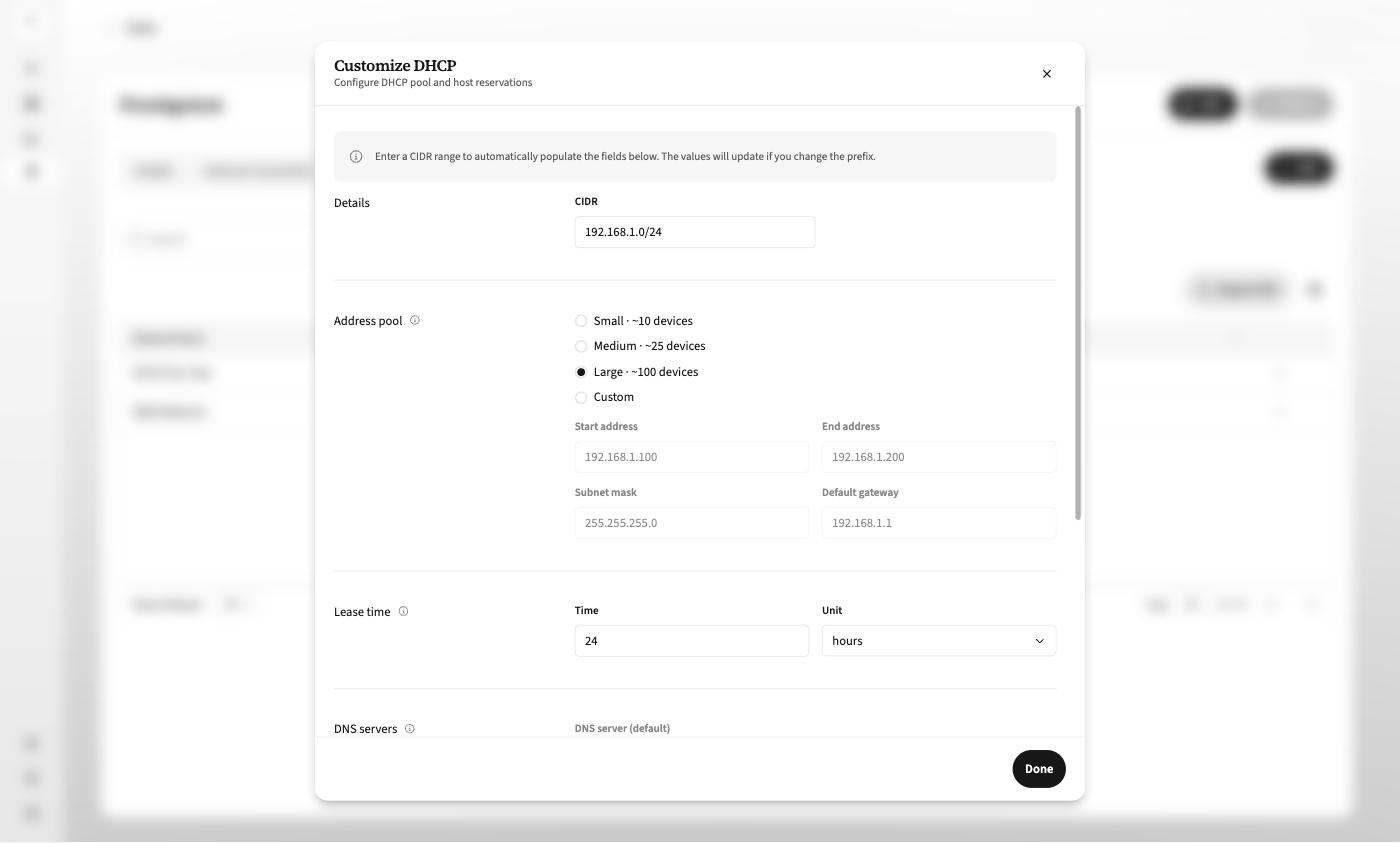Open the lease time Unit dropdown

click(x=939, y=641)
